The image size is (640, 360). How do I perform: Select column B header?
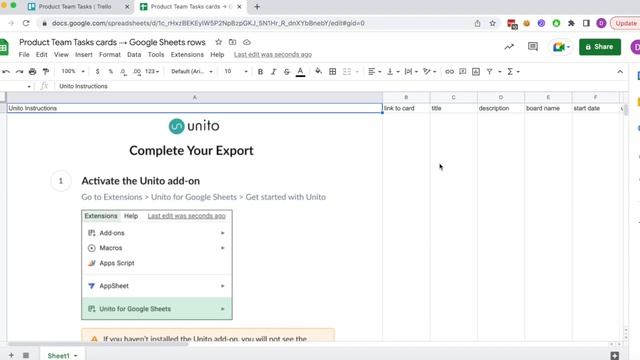tap(406, 98)
